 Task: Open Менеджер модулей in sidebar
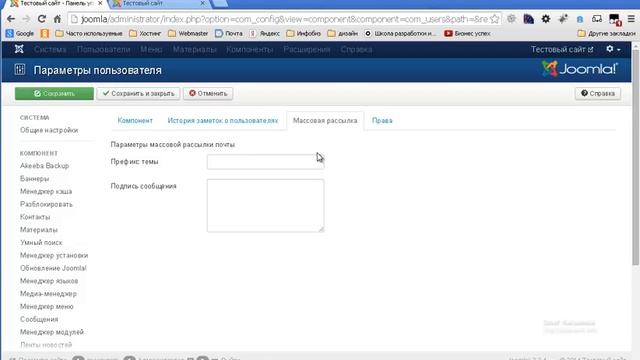pyautogui.click(x=52, y=332)
